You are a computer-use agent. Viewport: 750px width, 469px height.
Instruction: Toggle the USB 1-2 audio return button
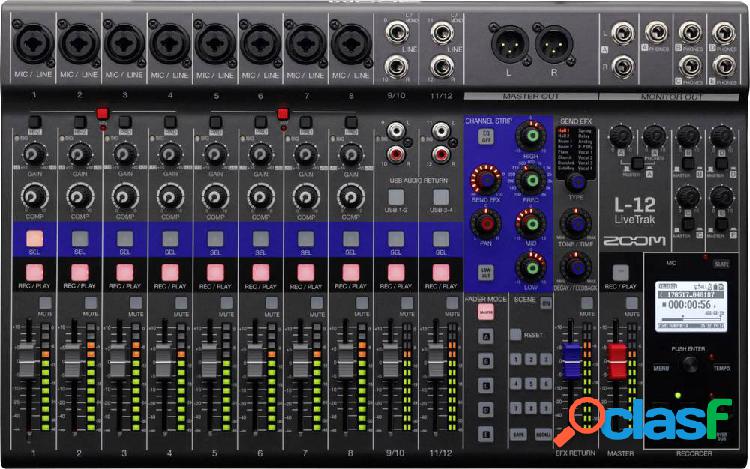396,196
